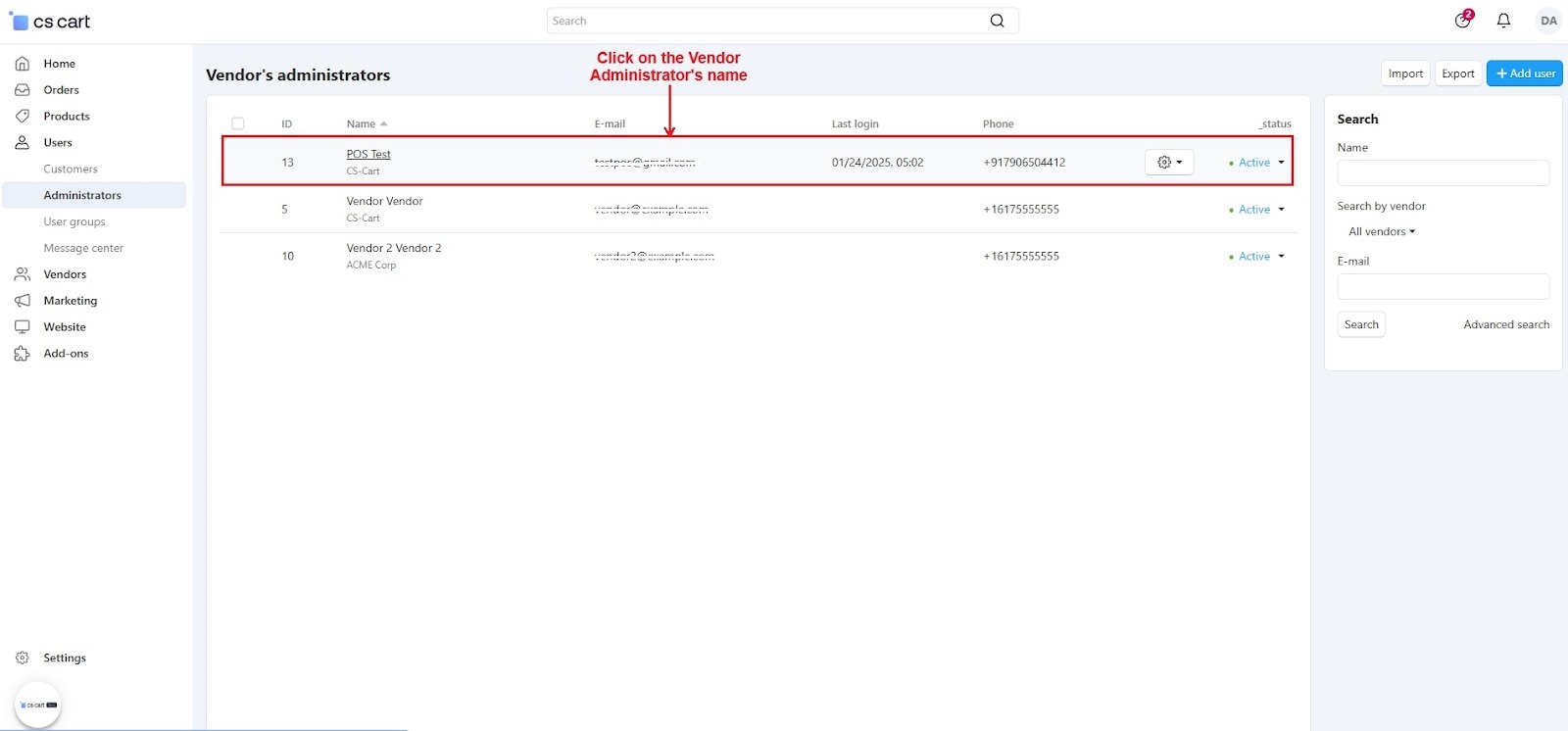Click the search magnifier icon
1568x731 pixels.
[997, 21]
